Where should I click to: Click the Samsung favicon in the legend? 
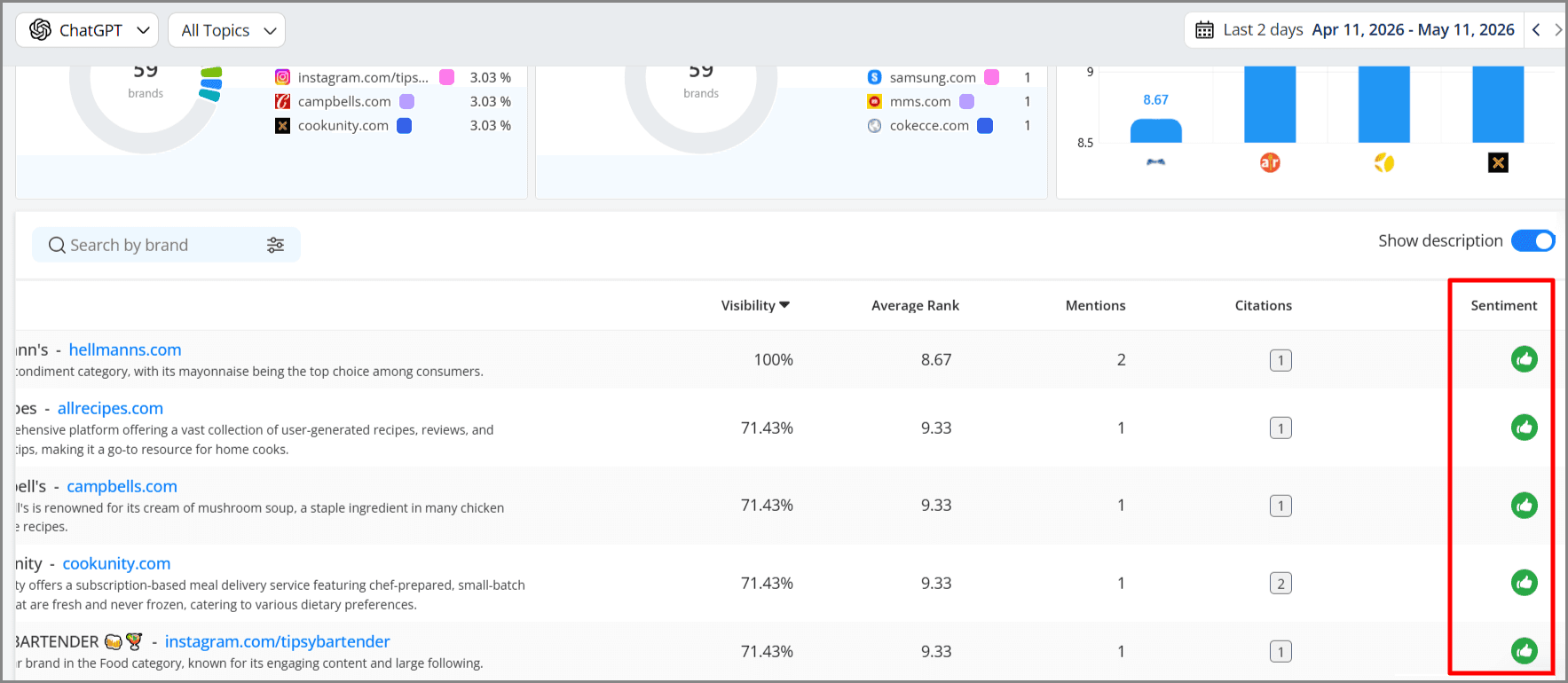(x=874, y=77)
